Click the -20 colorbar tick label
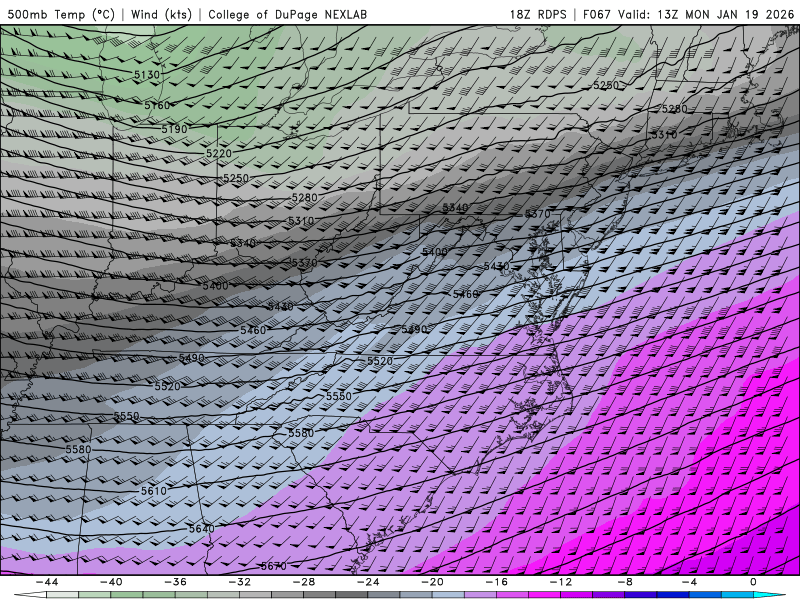The image size is (800, 600). [x=433, y=582]
